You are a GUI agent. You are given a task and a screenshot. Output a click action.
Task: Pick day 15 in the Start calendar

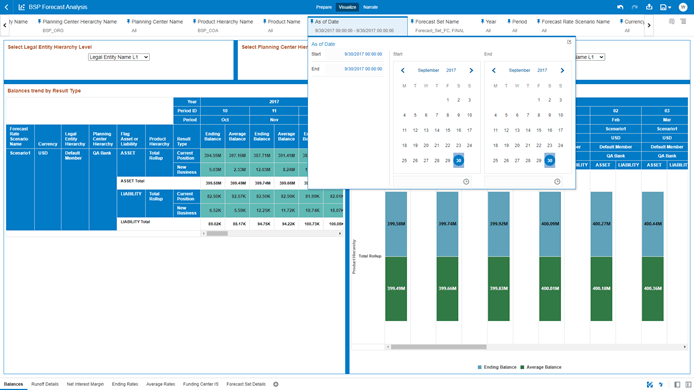[x=448, y=130]
